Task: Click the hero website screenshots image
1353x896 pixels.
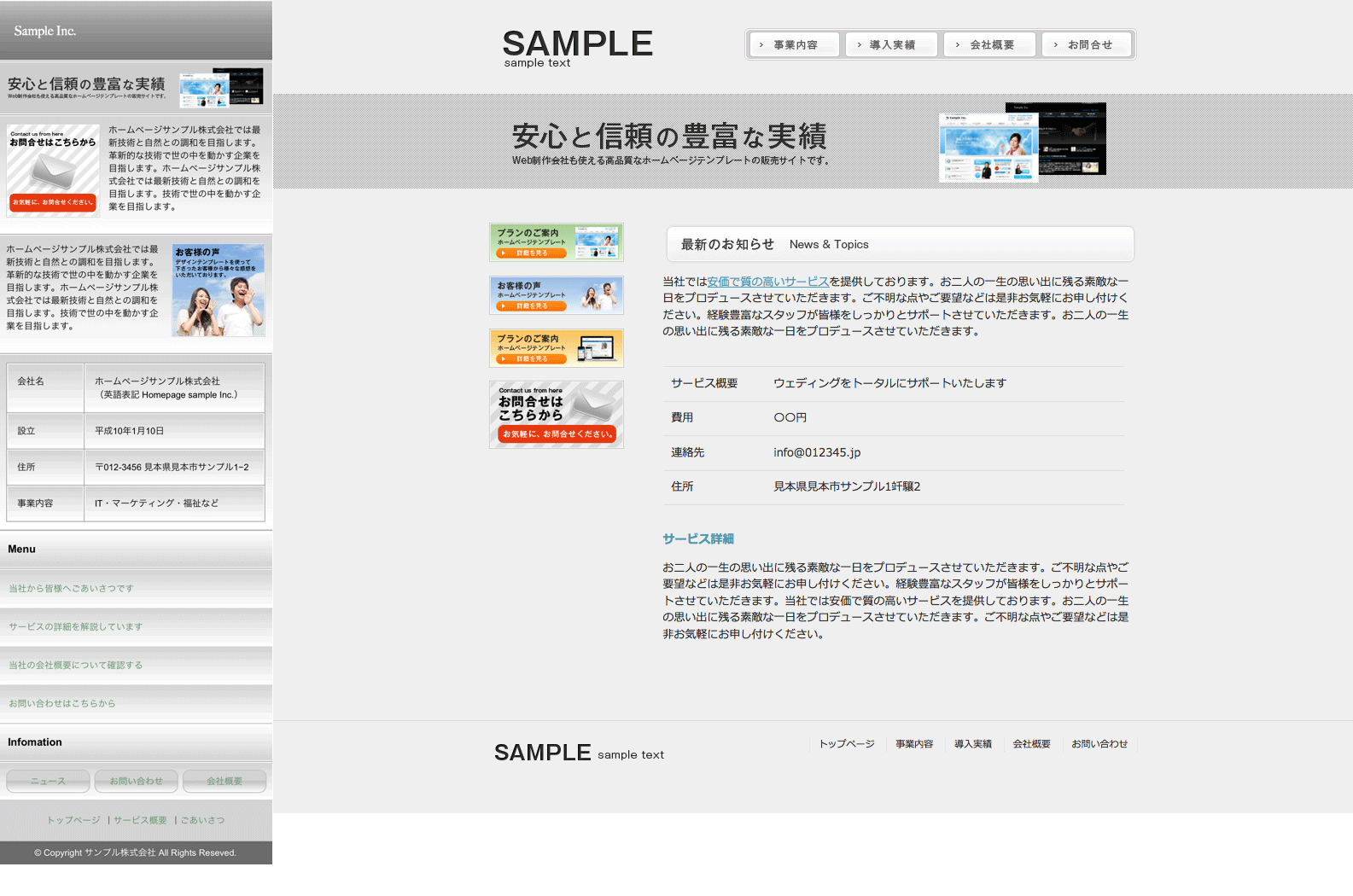Action: (1022, 142)
